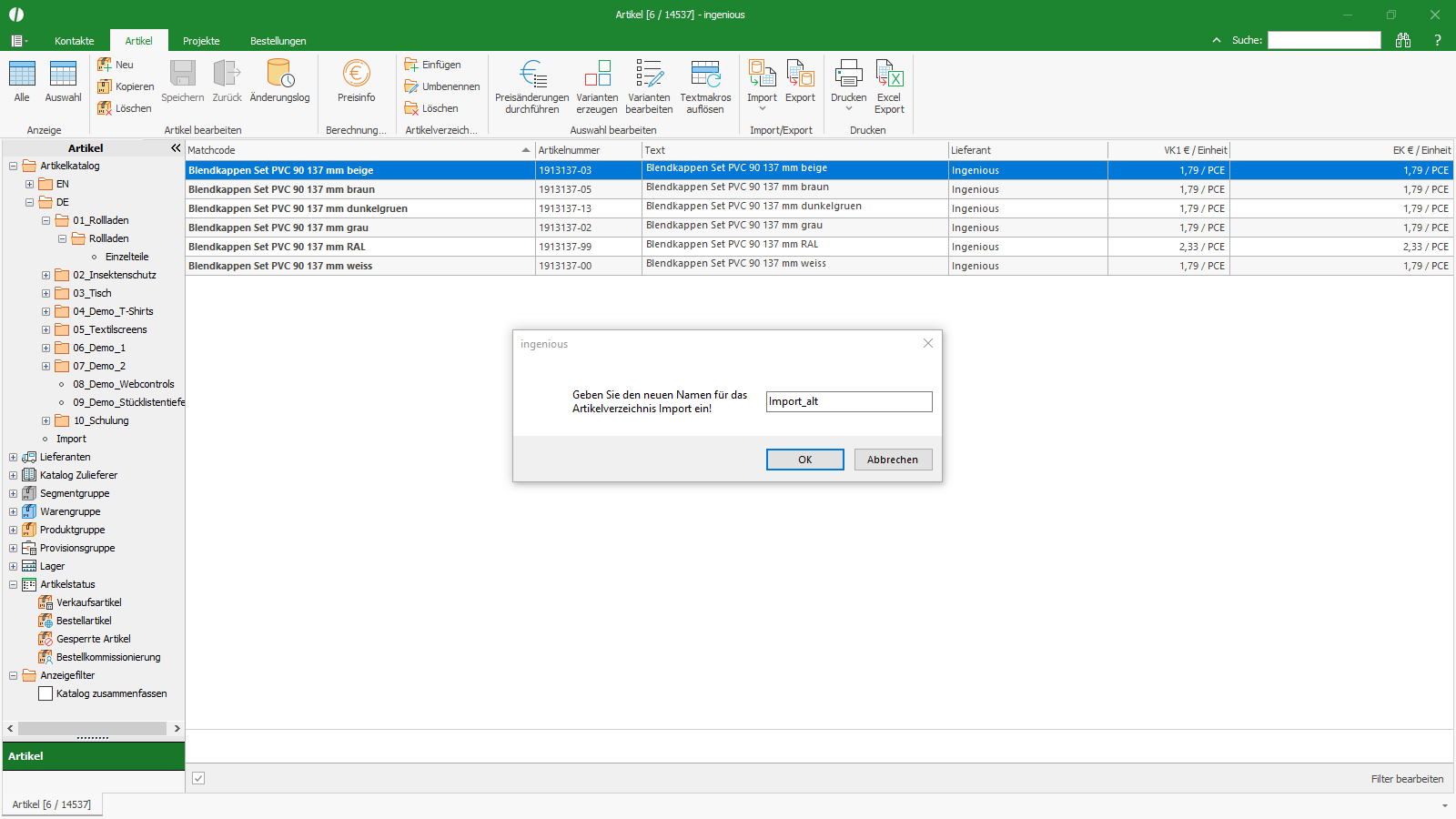This screenshot has height=819, width=1456.
Task: Sort by Matchcode column header
Action: (359, 150)
